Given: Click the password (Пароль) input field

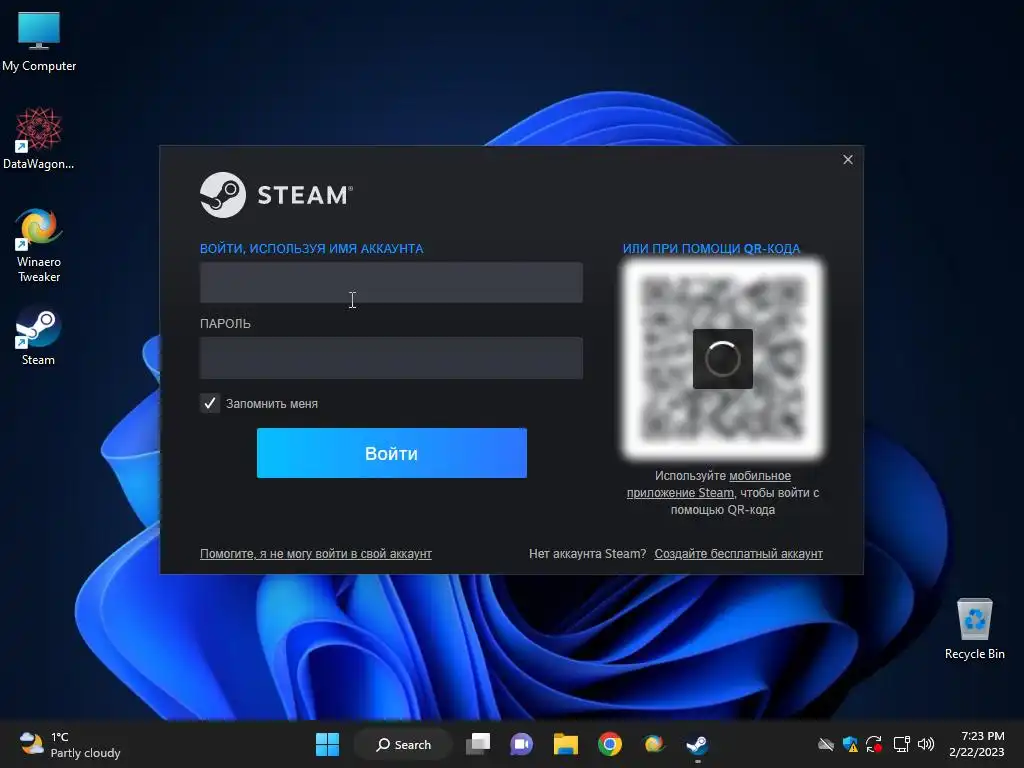Looking at the screenshot, I should (x=391, y=358).
